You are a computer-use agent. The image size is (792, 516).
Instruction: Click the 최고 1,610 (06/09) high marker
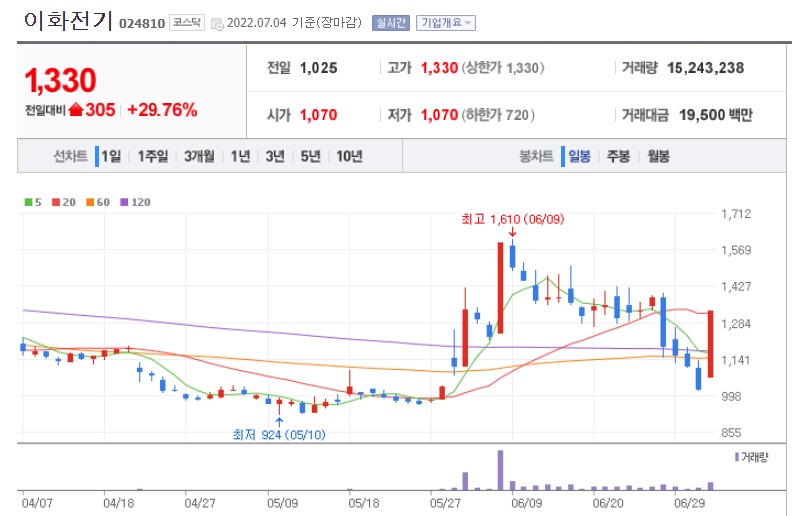(x=513, y=219)
